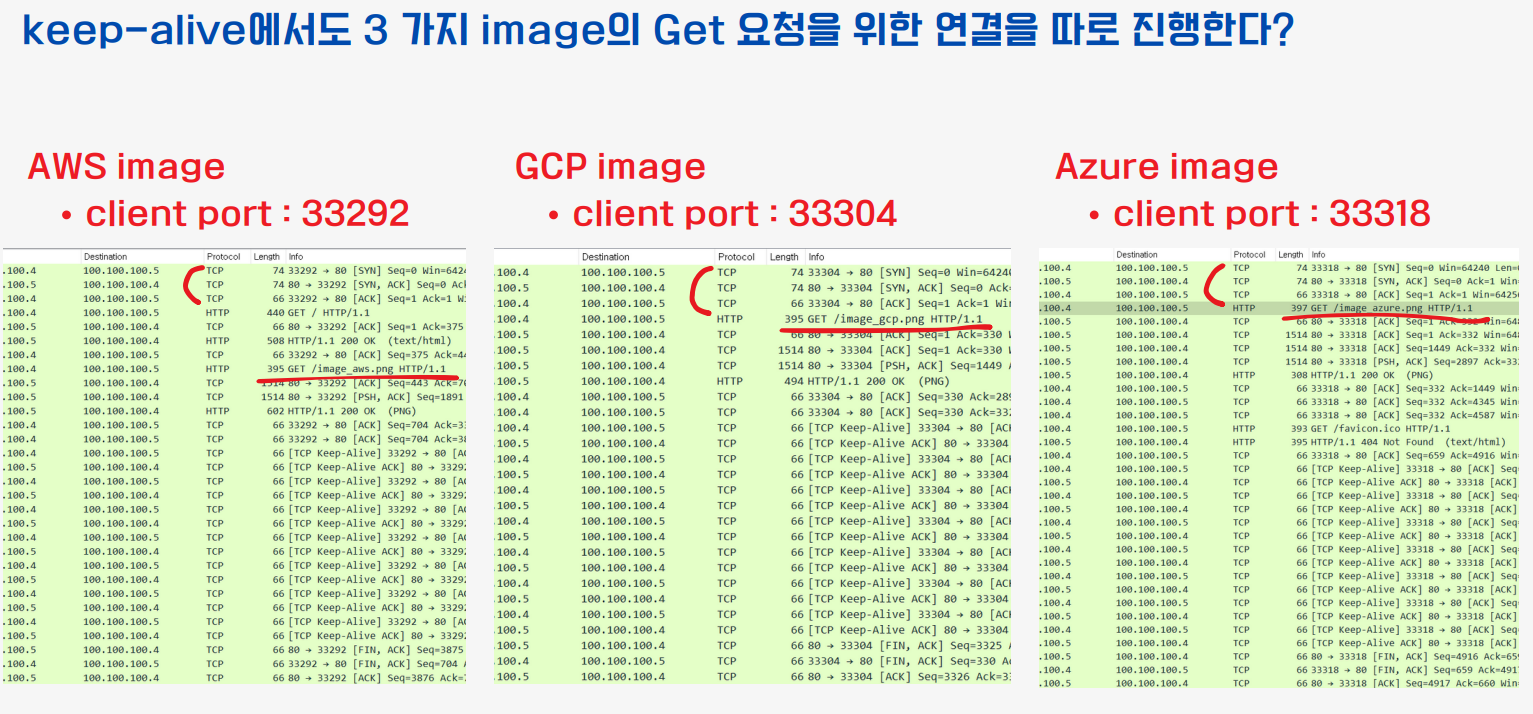
Task: Select the 'GET /favicon.ico HTTP/1.1' row
Action: click(1279, 429)
